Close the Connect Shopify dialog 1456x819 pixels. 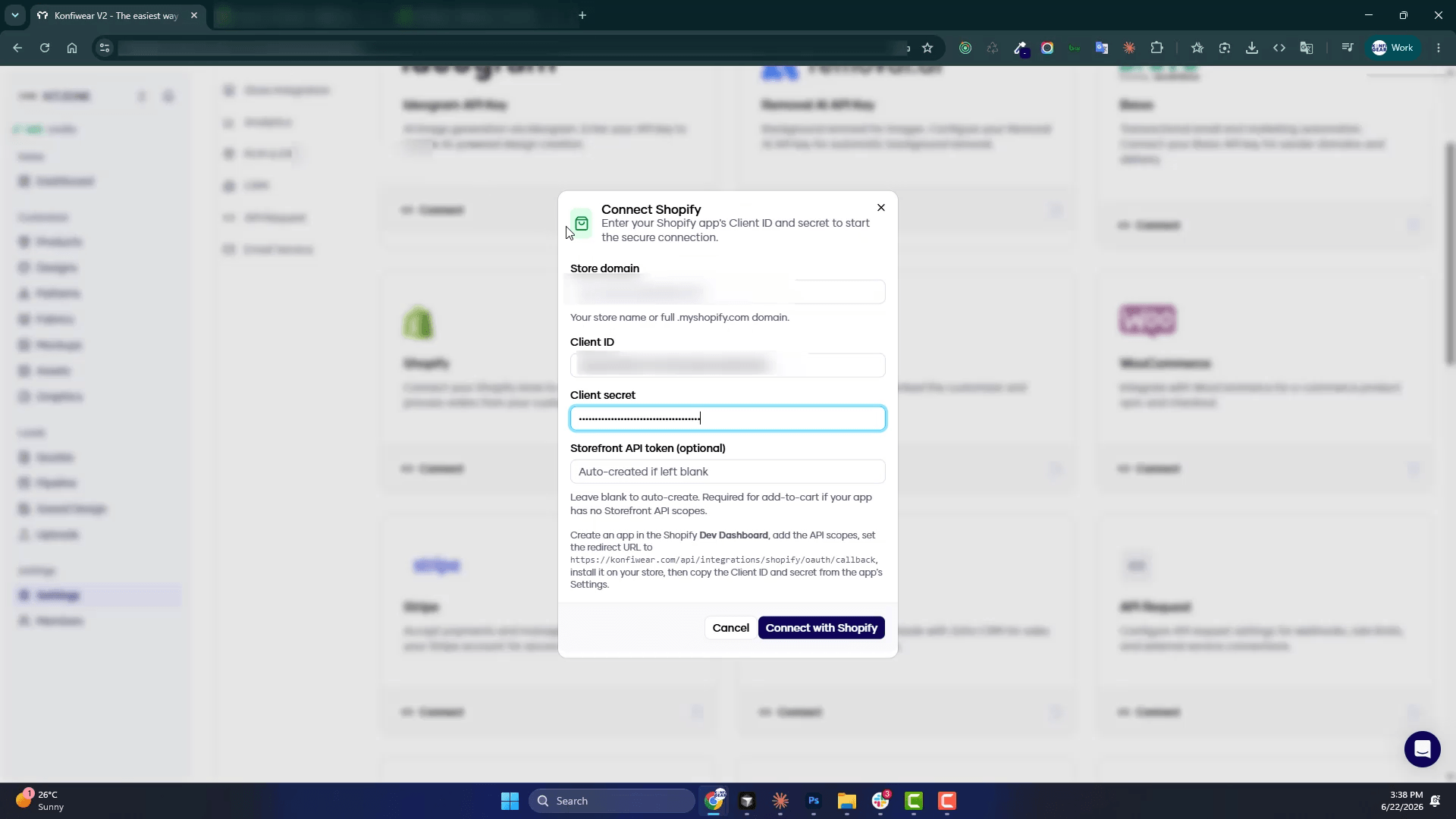point(880,208)
